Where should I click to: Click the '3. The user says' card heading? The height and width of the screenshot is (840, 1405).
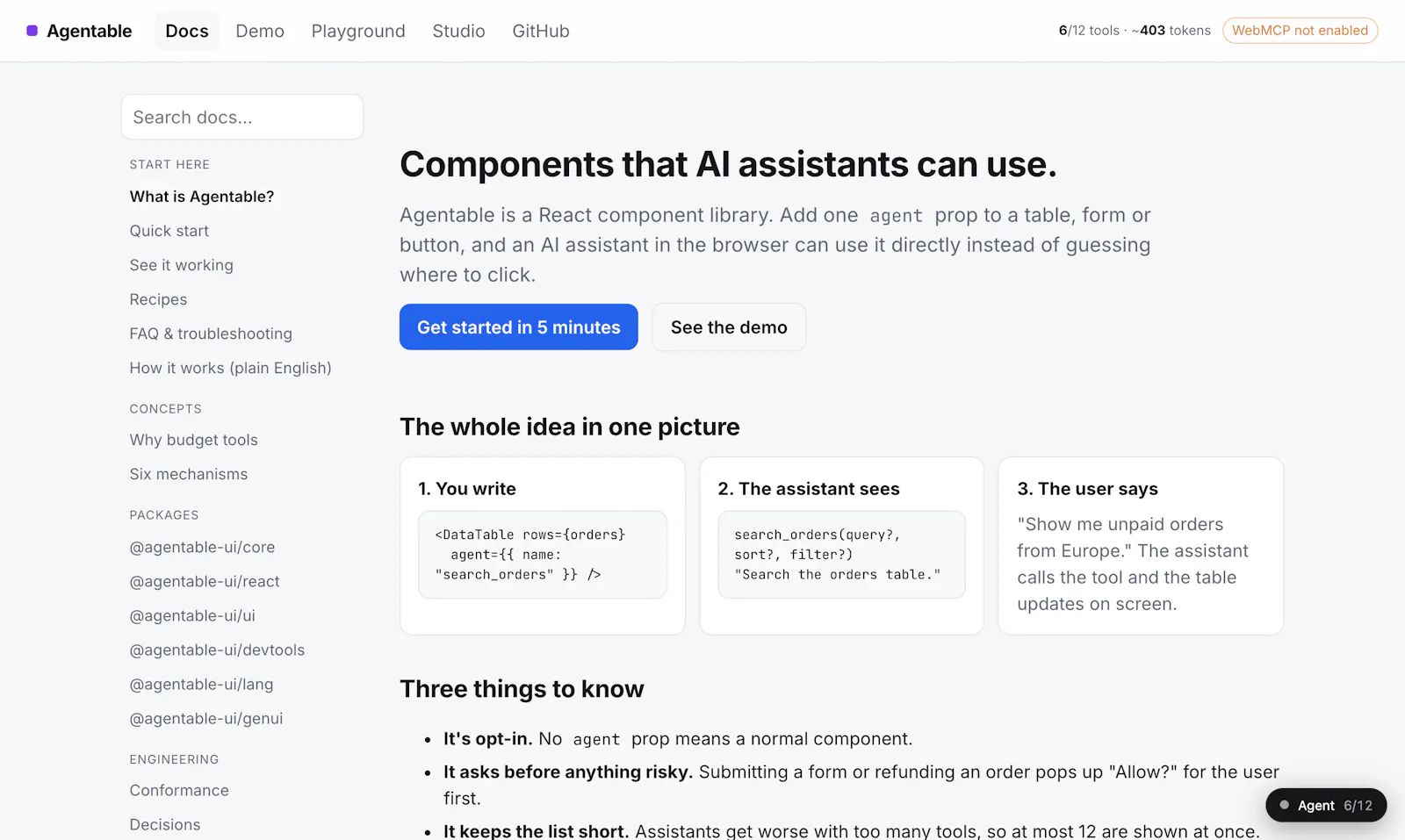(1087, 489)
